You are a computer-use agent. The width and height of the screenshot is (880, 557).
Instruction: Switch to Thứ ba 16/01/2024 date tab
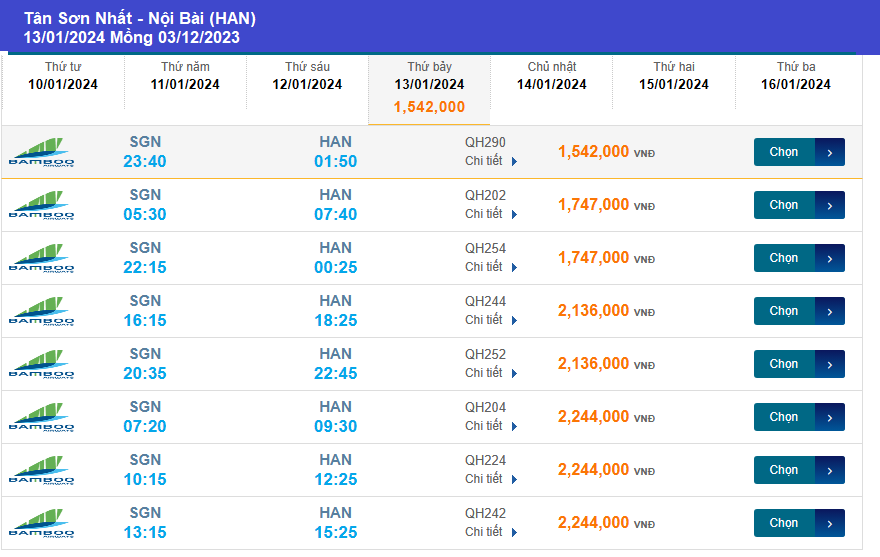tap(796, 76)
